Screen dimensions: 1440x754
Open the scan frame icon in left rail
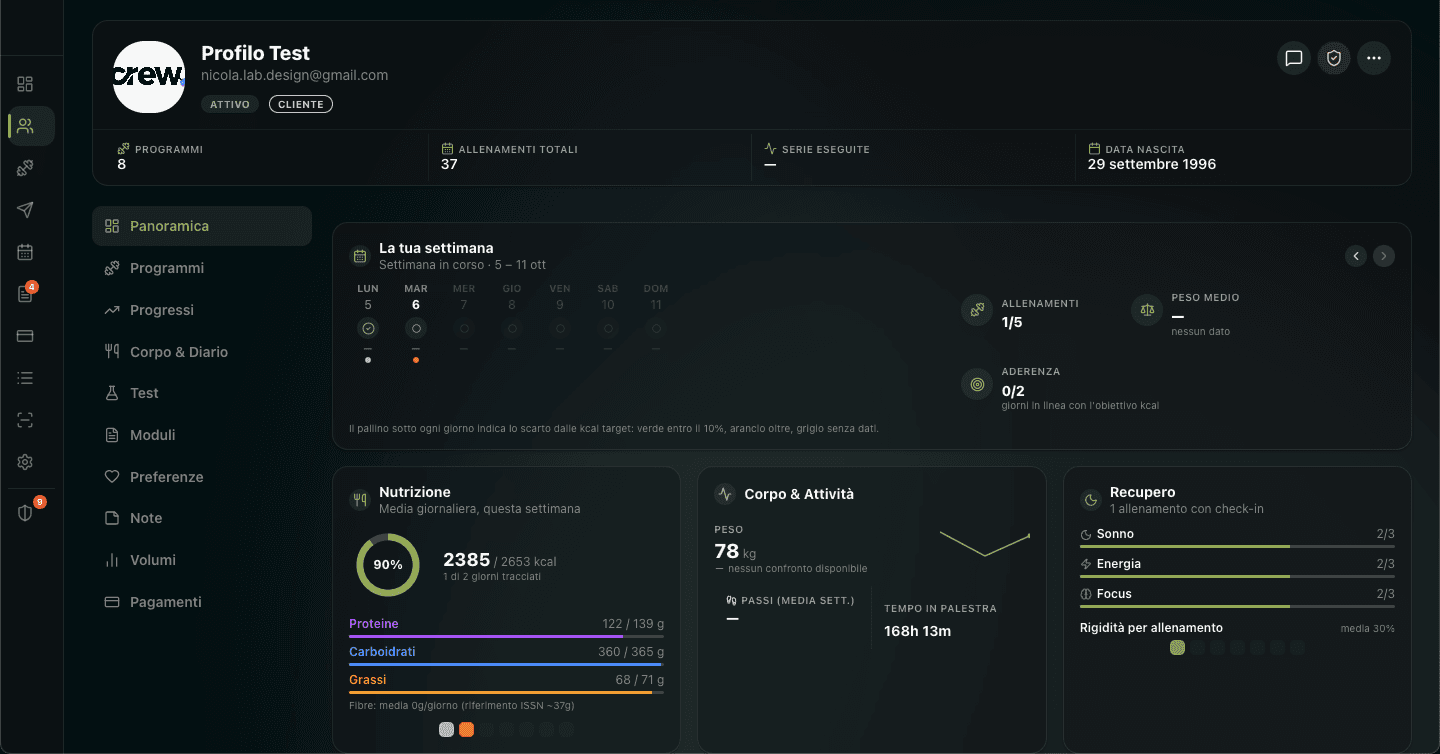pos(25,420)
